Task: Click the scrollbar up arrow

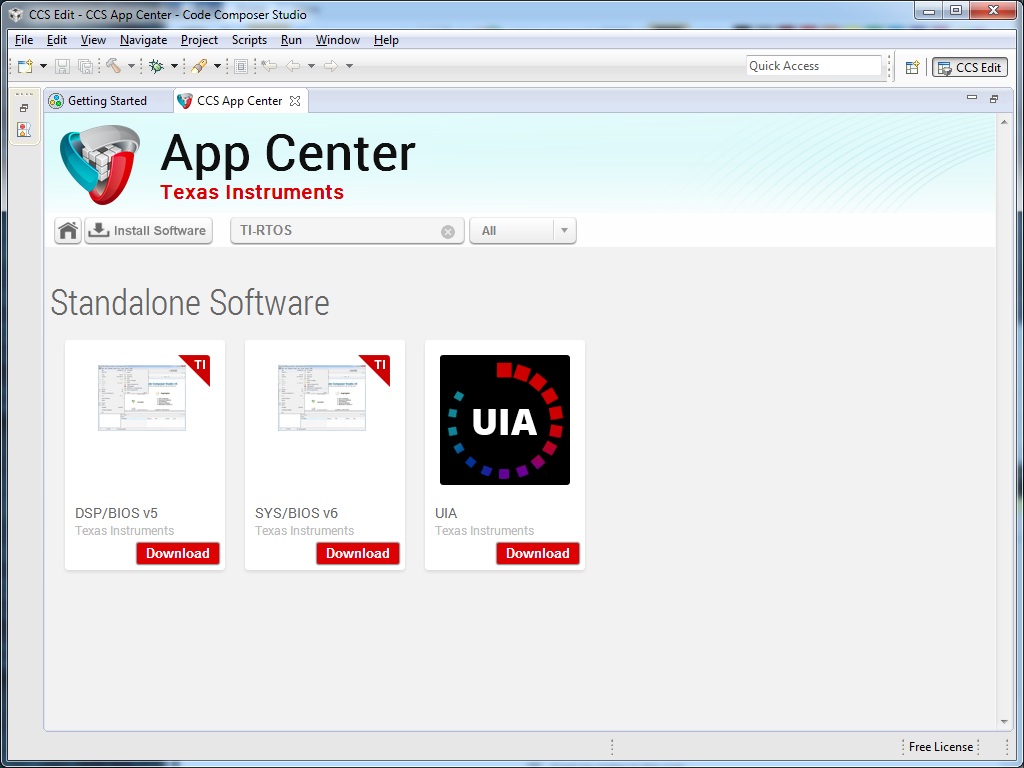Action: tap(1004, 122)
